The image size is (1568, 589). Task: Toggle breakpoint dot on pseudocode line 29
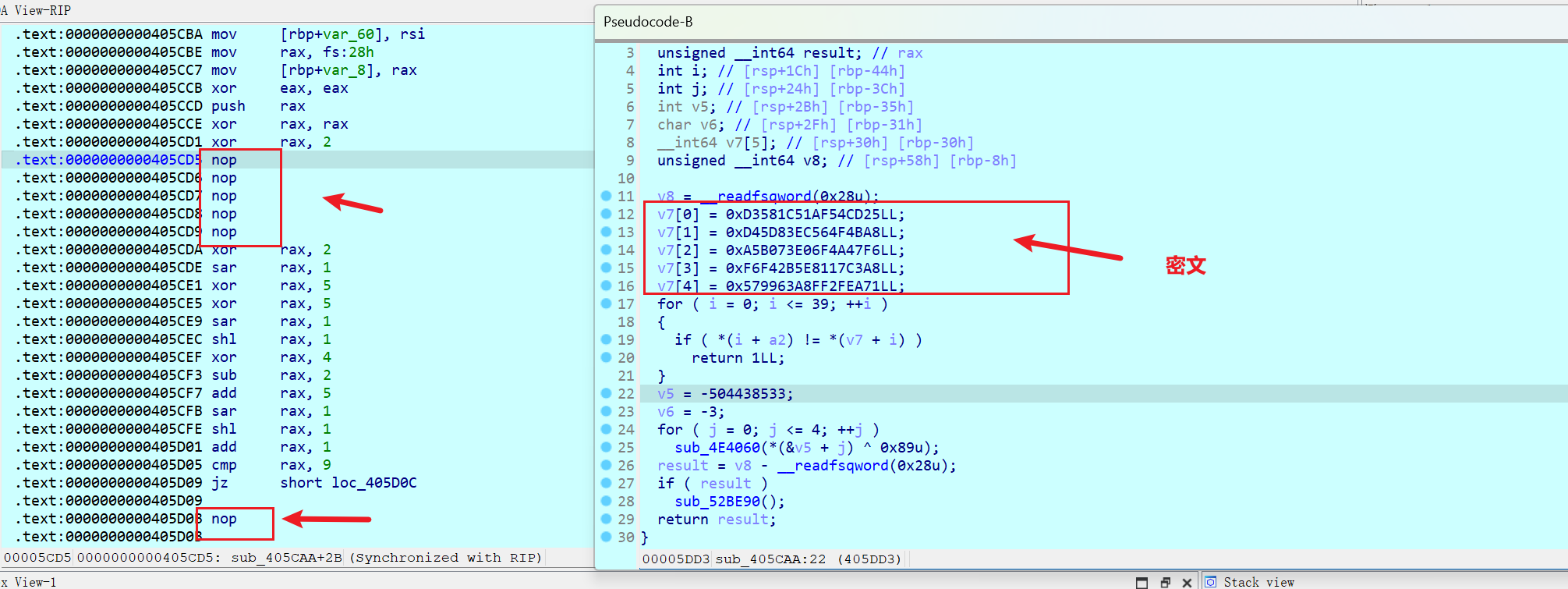pyautogui.click(x=606, y=519)
